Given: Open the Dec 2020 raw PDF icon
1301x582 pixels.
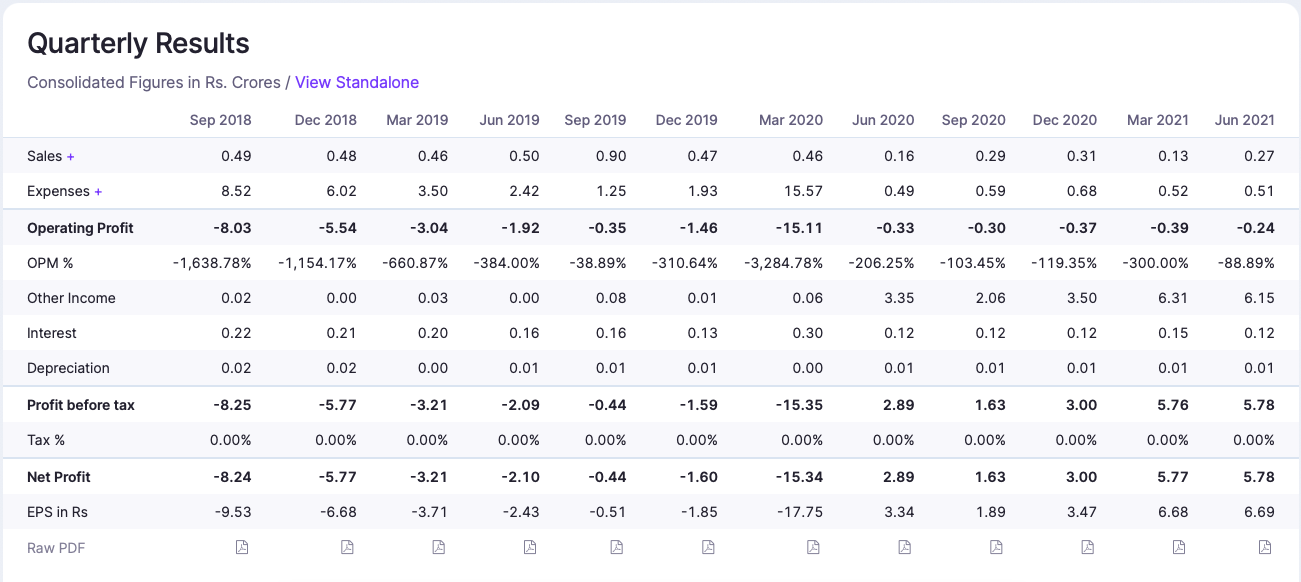Looking at the screenshot, I should pos(1087,547).
